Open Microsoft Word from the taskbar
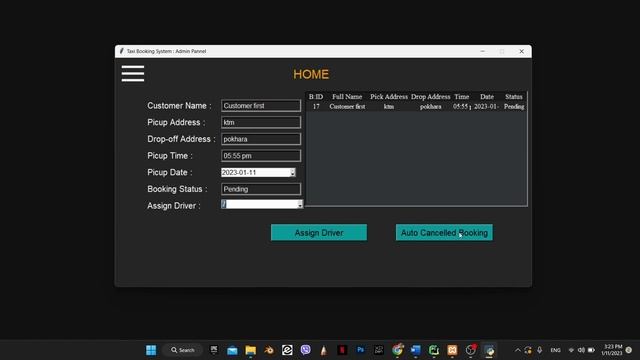Image resolution: width=640 pixels, height=360 pixels. [416, 350]
